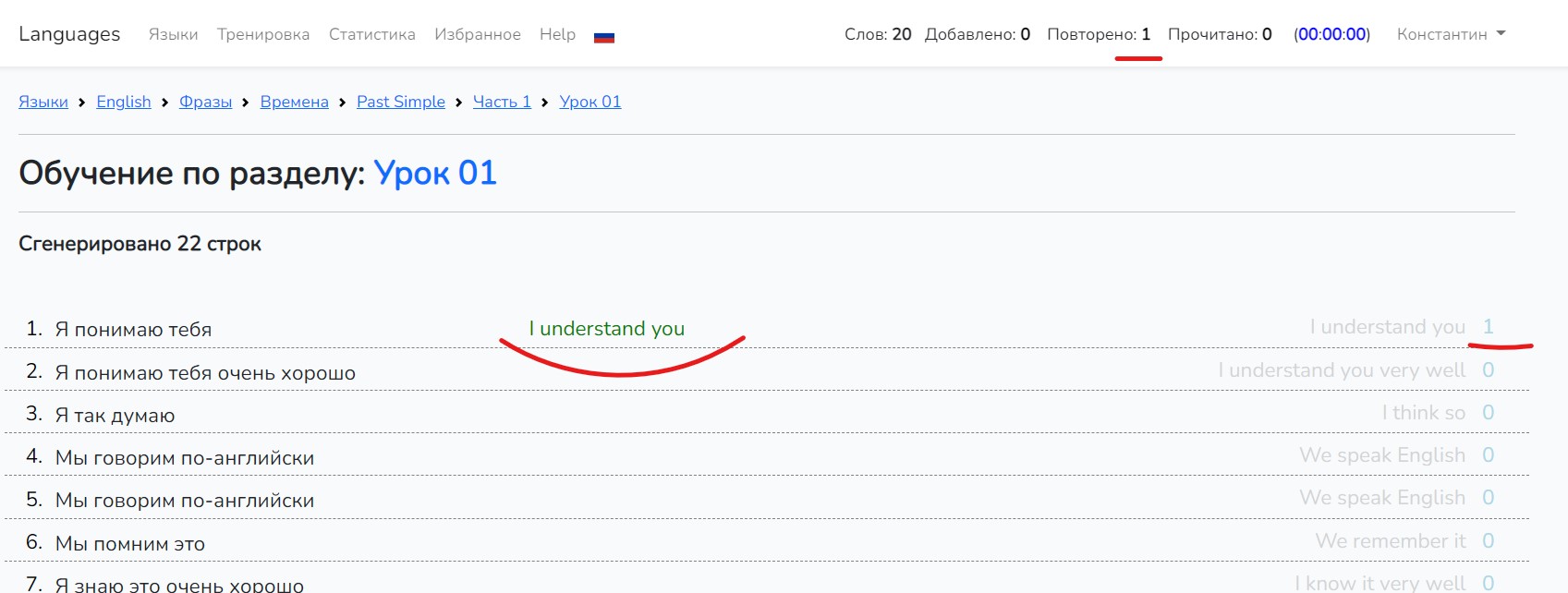1568x593 pixels.
Task: Click the repeat counter for row 1
Action: pyautogui.click(x=1488, y=327)
